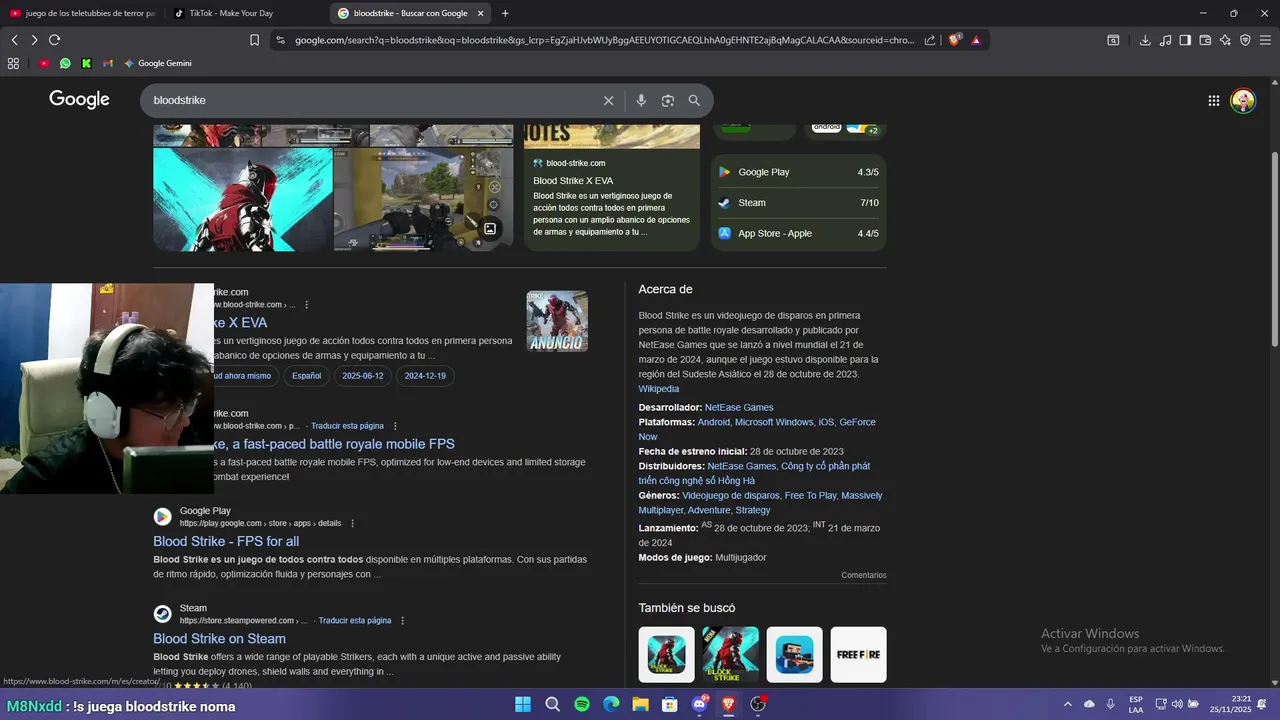The width and height of the screenshot is (1280, 720).
Task: Open the downloads icon in toolbar
Action: pyautogui.click(x=1145, y=40)
